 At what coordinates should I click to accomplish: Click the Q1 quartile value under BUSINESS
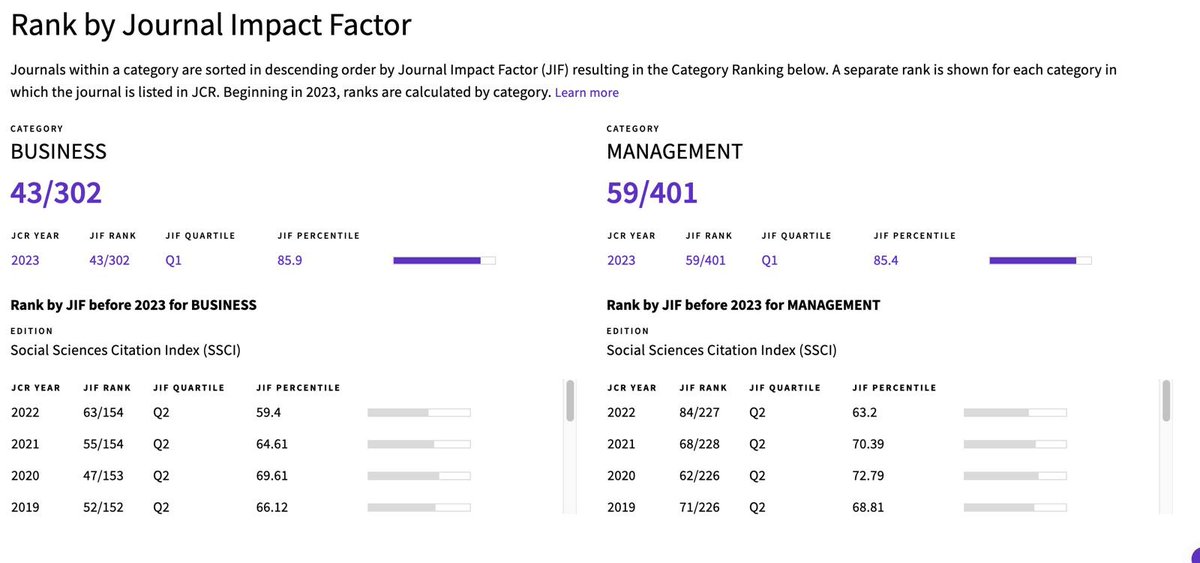coord(175,261)
